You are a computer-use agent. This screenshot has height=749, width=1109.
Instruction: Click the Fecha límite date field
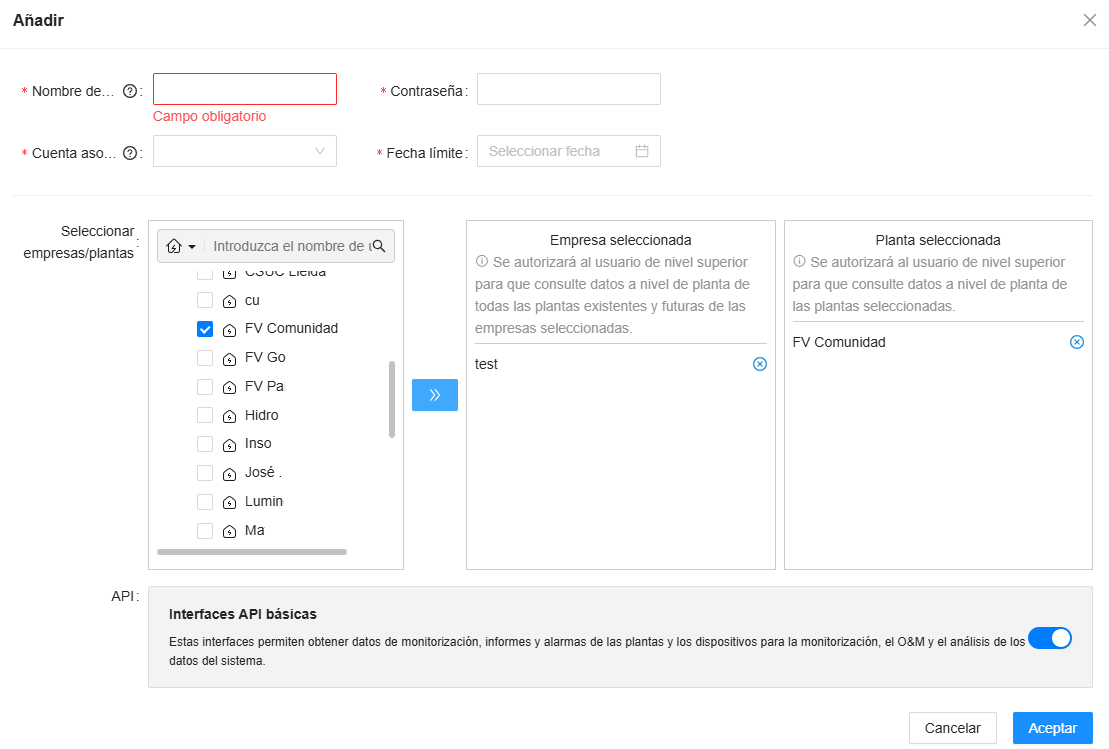569,151
